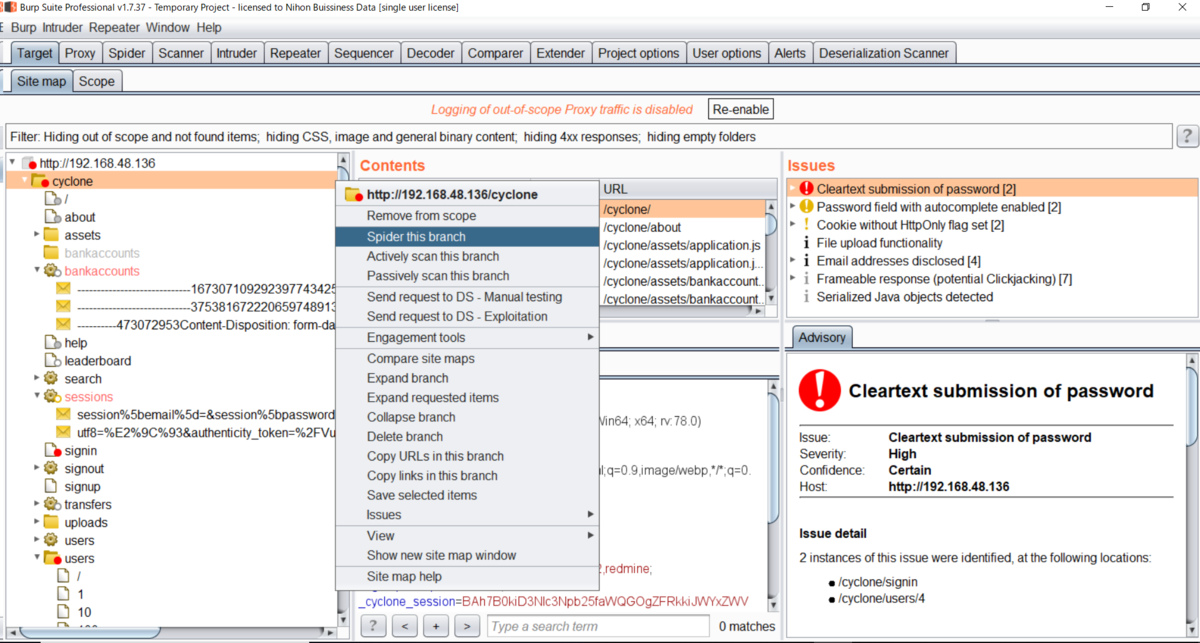Click the gear icon beside sessions

(x=51, y=397)
